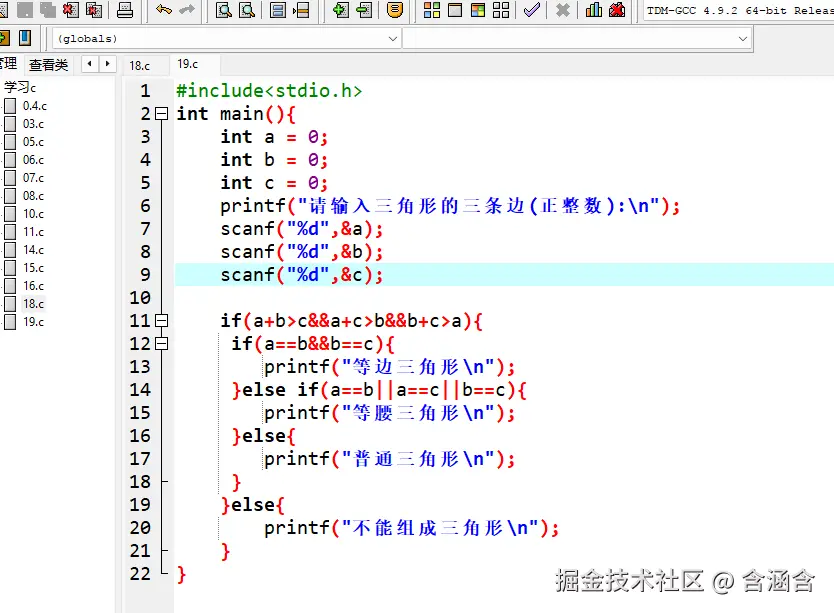Click the 'int a = 0;' code line
The height and width of the screenshot is (613, 834).
click(274, 137)
